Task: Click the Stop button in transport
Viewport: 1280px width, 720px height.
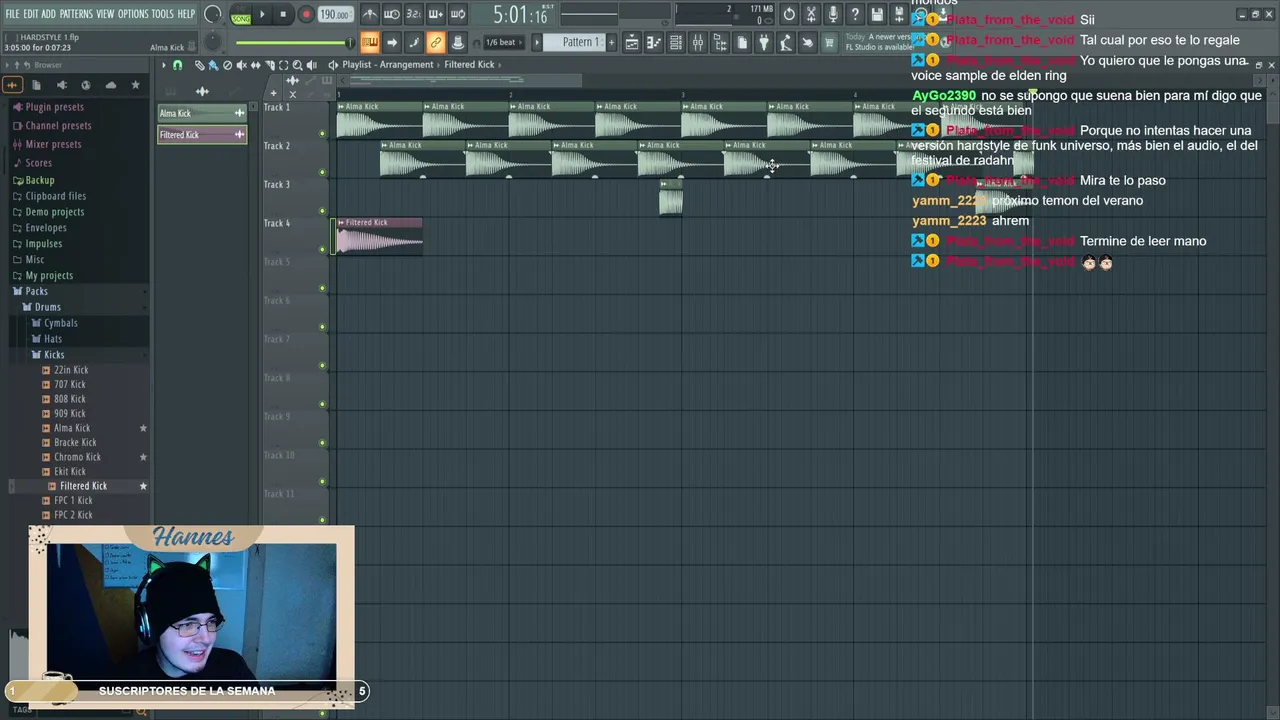Action: 284,15
